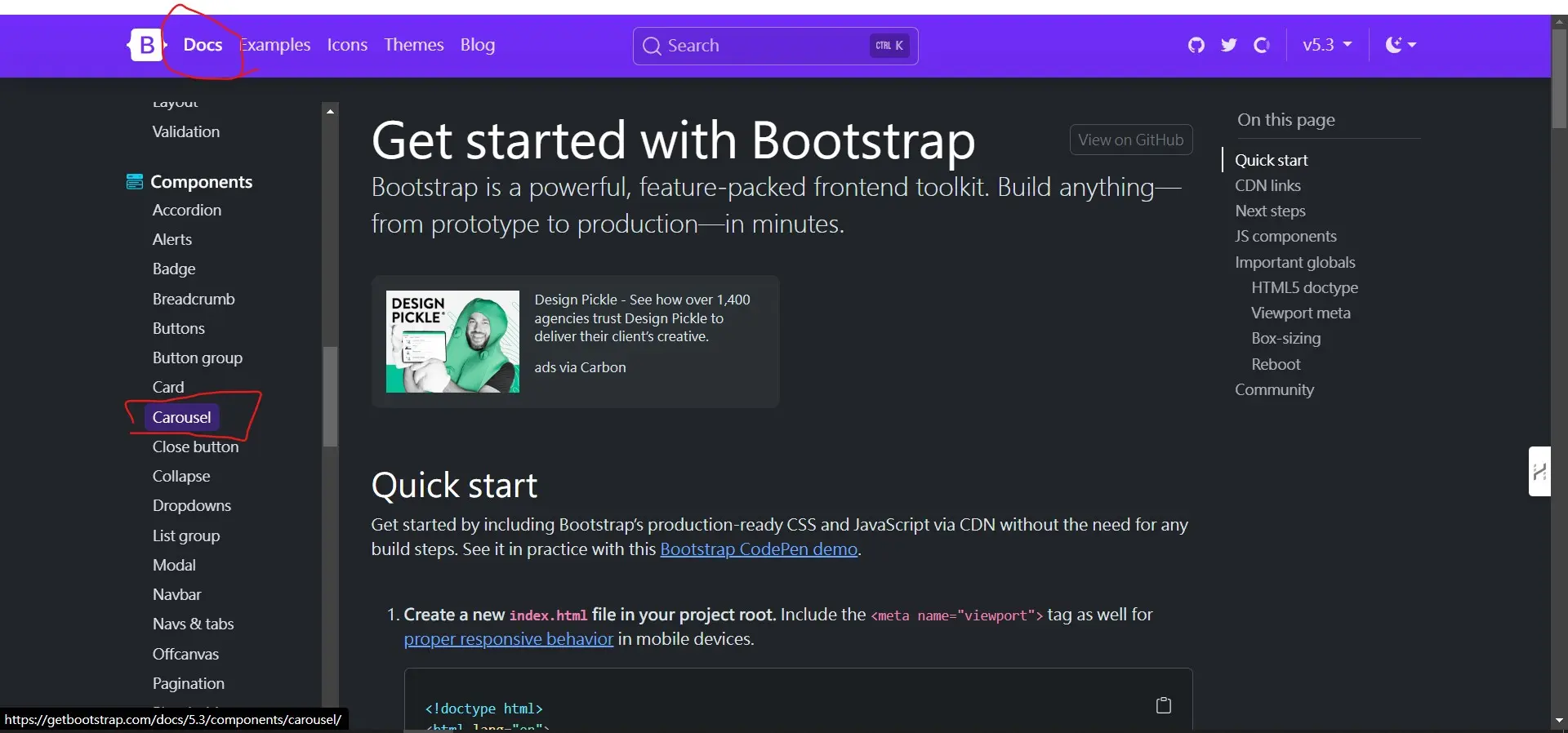The height and width of the screenshot is (733, 1568).
Task: Open the Twitter bird icon link
Action: [1229, 45]
